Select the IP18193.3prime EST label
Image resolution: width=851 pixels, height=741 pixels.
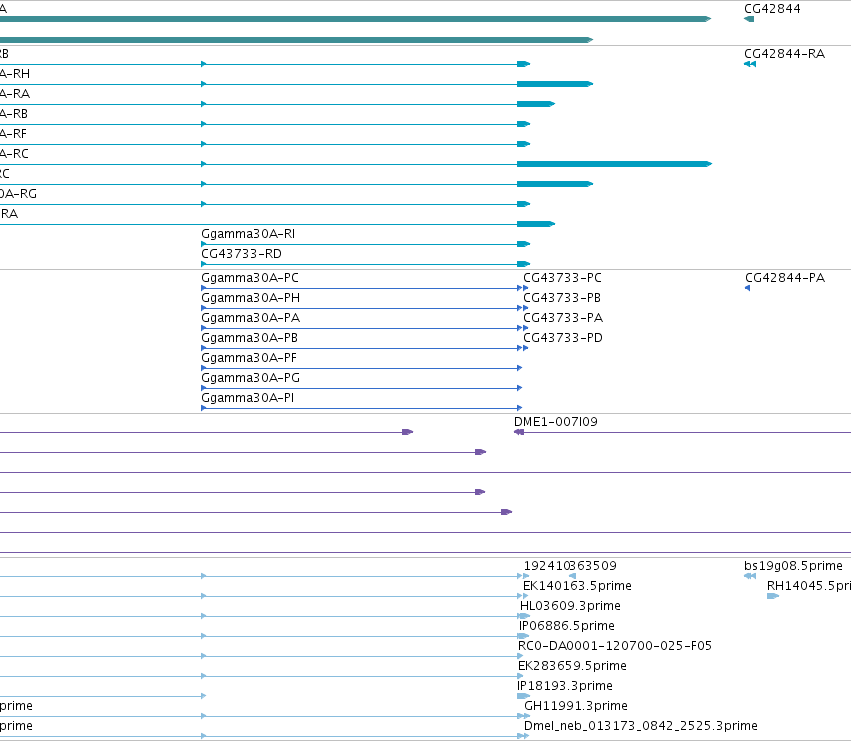565,686
